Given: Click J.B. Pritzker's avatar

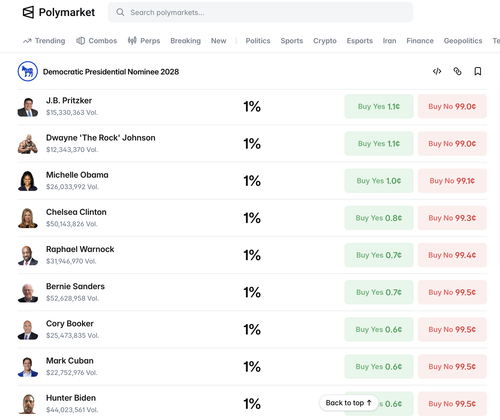Looking at the screenshot, I should (x=28, y=107).
